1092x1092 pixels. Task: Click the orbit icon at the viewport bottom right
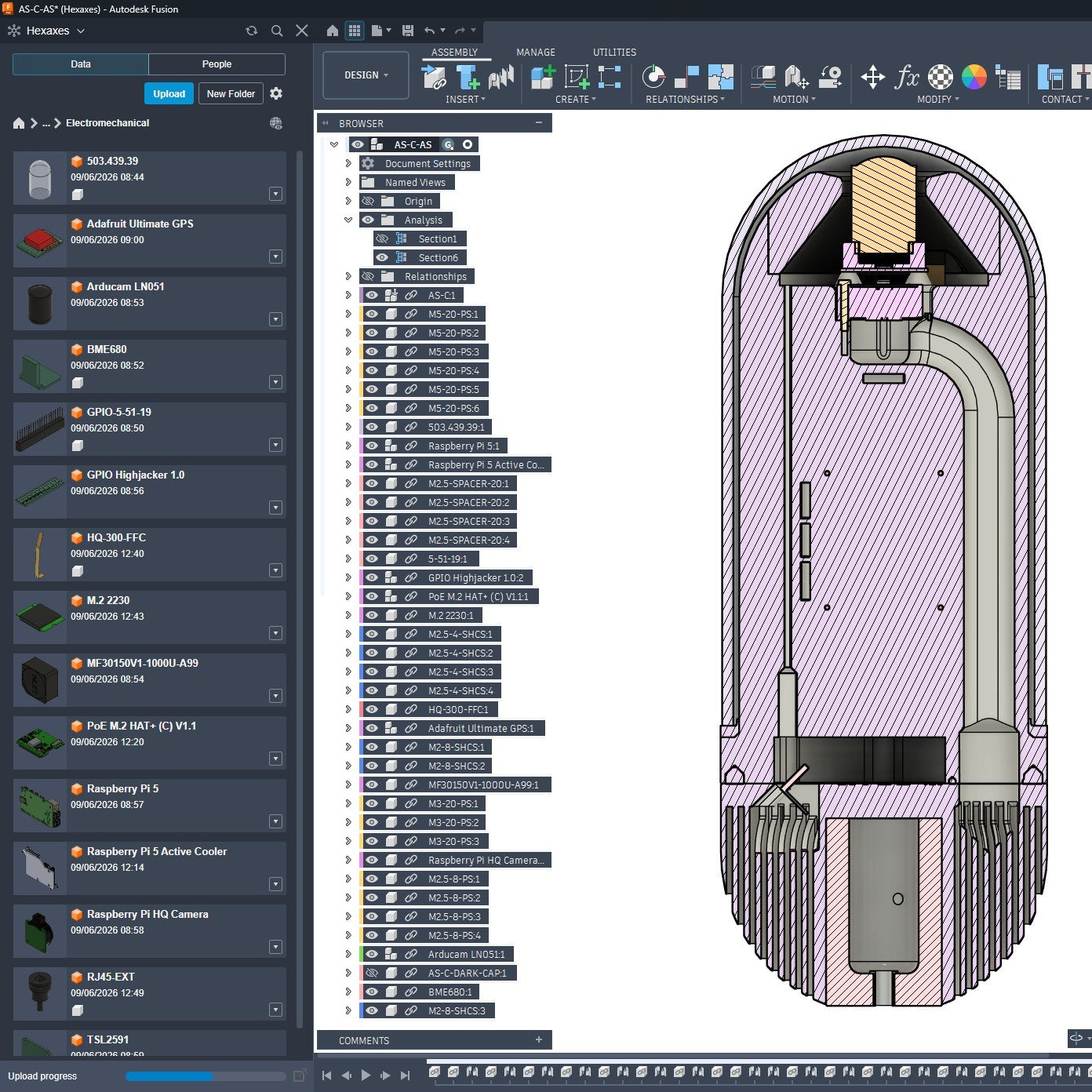pos(1076,1038)
